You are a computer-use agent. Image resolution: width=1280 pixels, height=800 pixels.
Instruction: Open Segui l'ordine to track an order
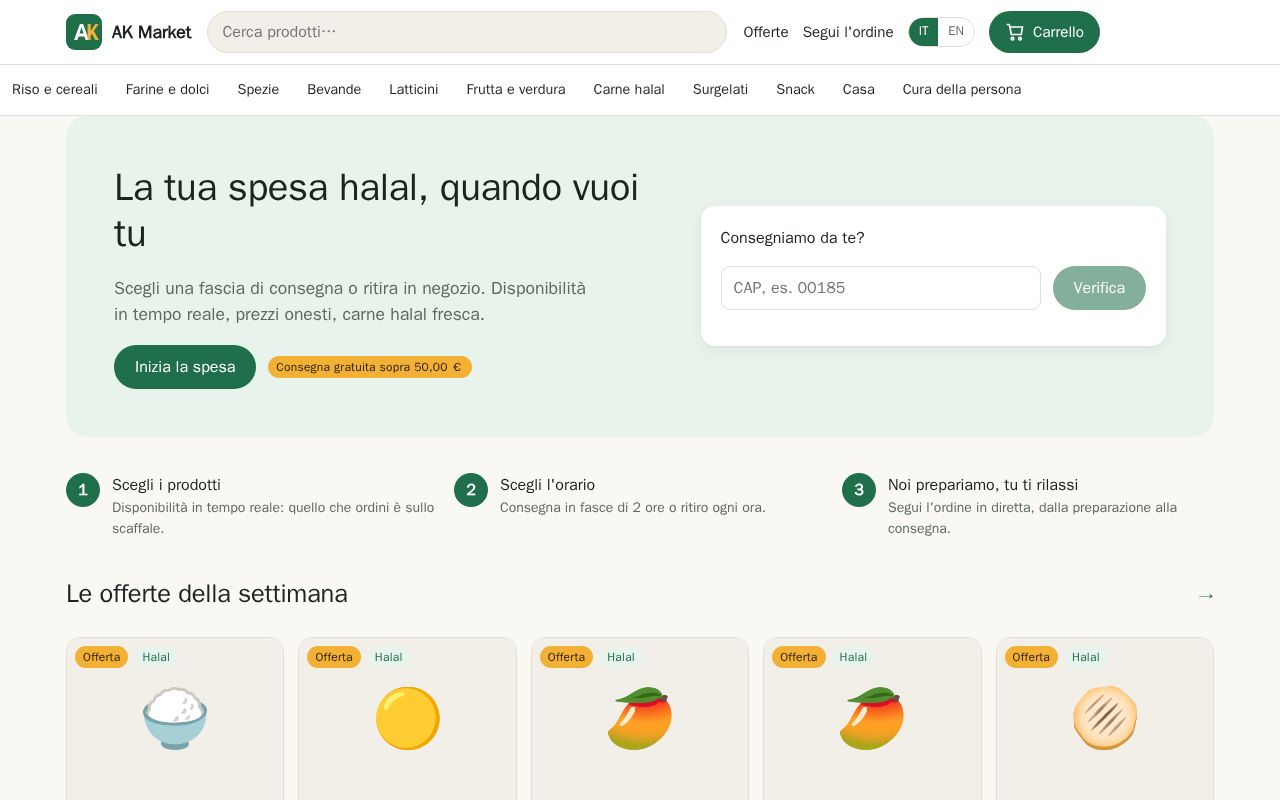pyautogui.click(x=848, y=32)
